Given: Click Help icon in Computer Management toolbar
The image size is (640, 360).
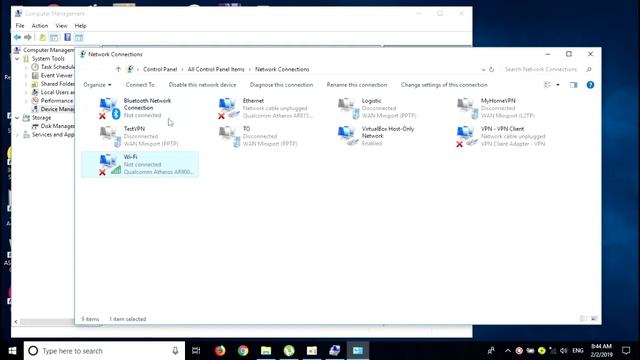Looking at the screenshot, I should (x=67, y=38).
